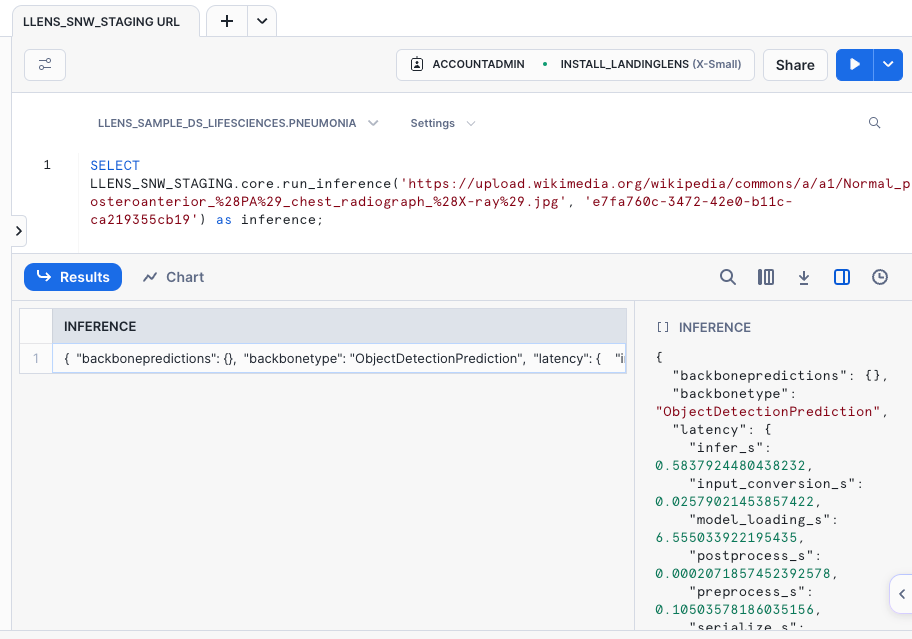The height and width of the screenshot is (639, 912).
Task: Open the run options chevron next to play
Action: [x=888, y=64]
